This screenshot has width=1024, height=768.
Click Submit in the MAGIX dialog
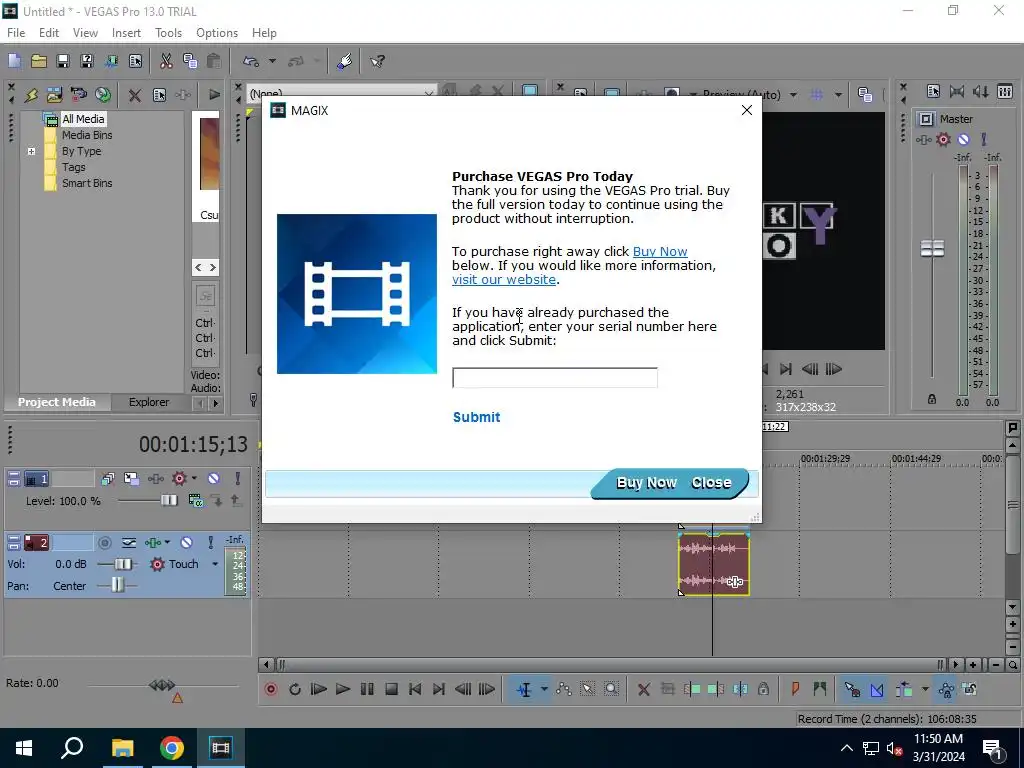tap(476, 417)
